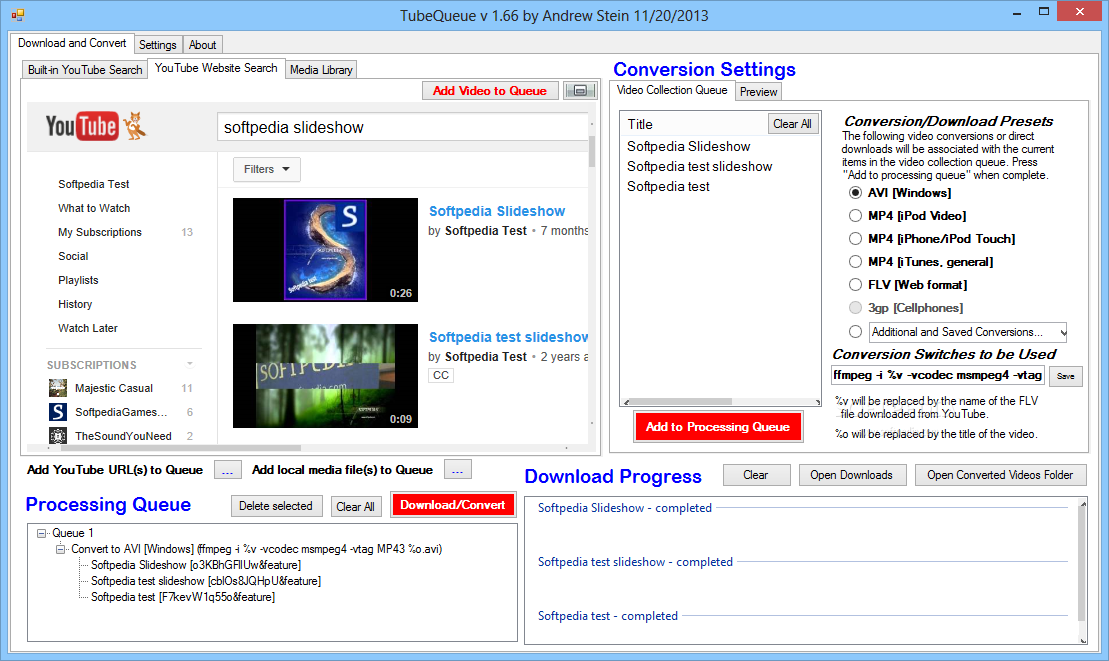Click Save next to conversion switches
The image size is (1109, 661).
point(1065,376)
